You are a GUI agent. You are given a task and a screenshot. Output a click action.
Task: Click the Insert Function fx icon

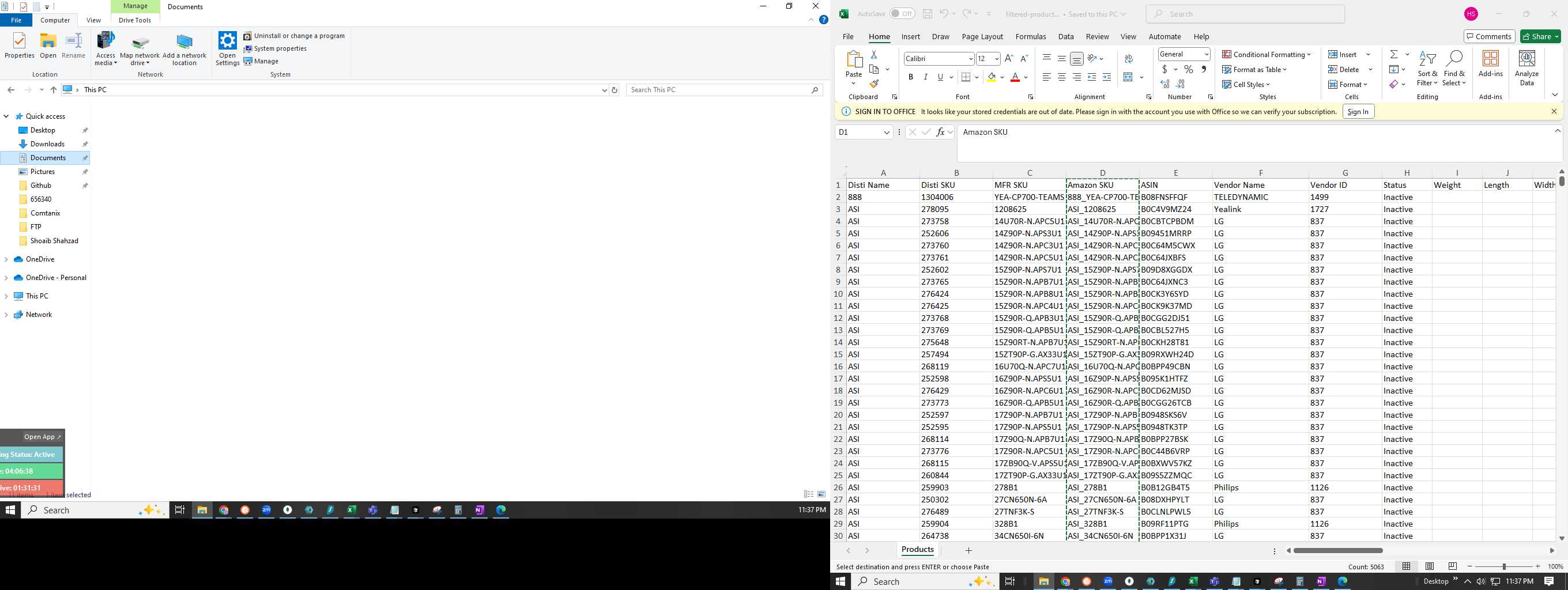click(x=940, y=132)
